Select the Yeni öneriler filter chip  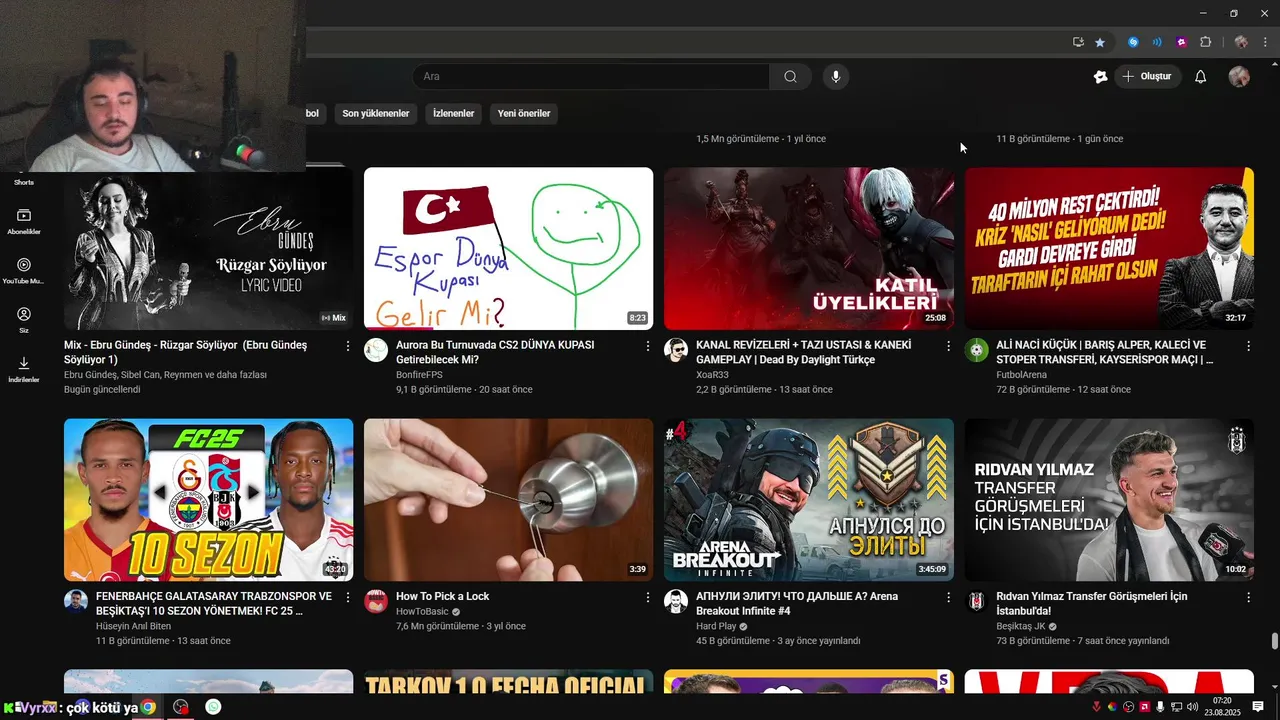pos(524,114)
